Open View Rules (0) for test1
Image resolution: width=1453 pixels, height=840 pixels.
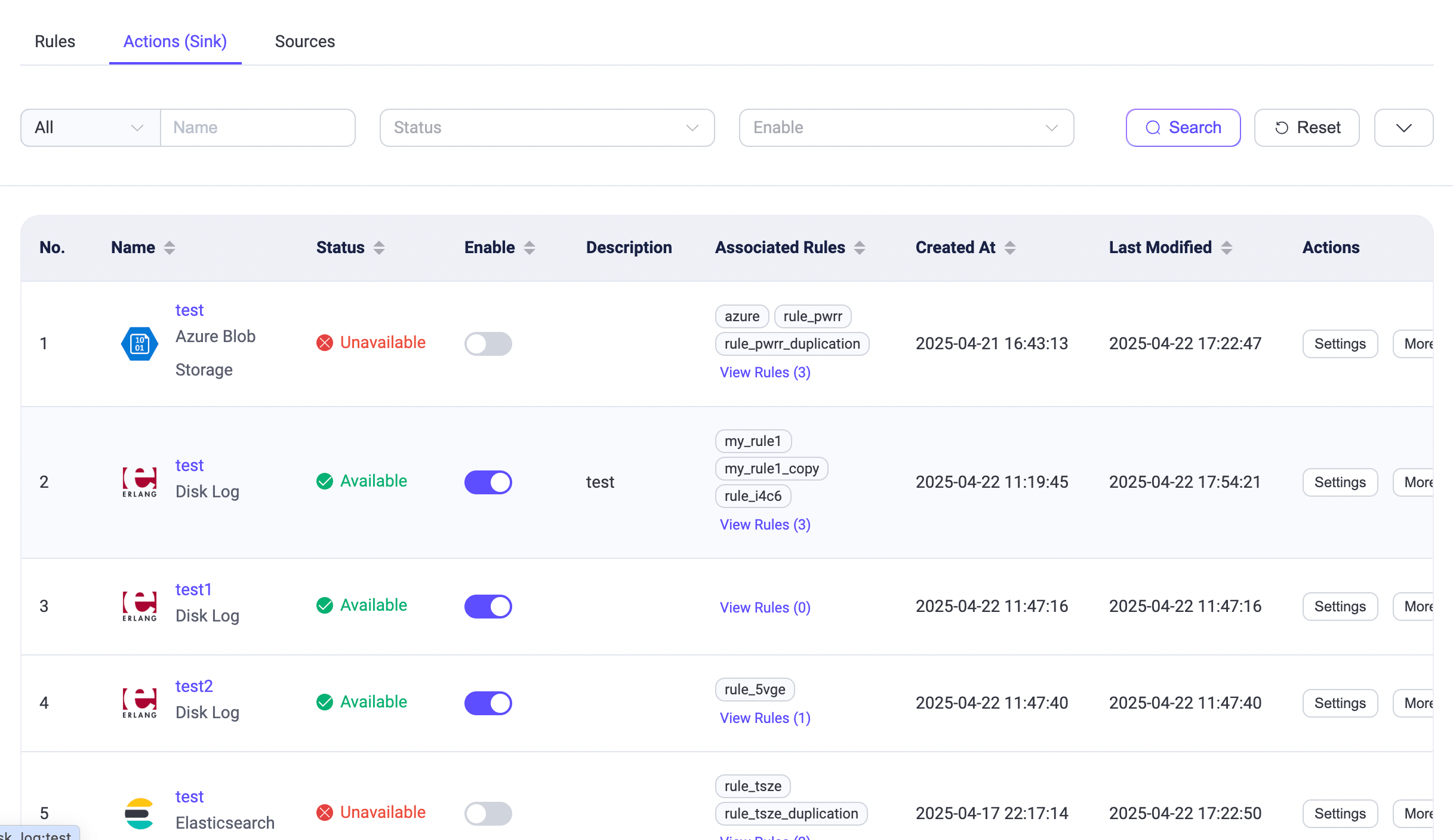(x=765, y=607)
